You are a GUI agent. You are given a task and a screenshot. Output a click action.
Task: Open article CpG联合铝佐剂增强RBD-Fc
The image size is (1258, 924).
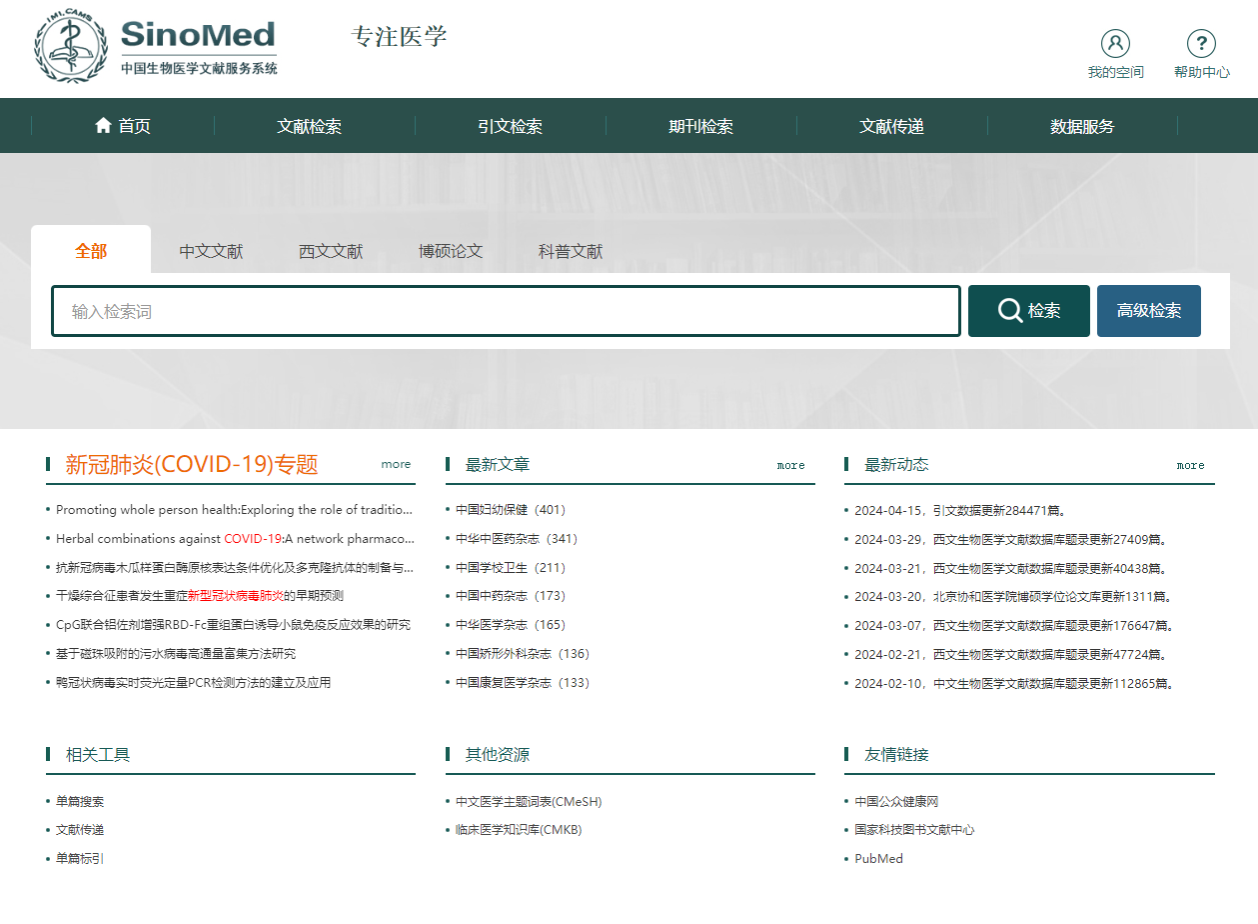[x=233, y=625]
